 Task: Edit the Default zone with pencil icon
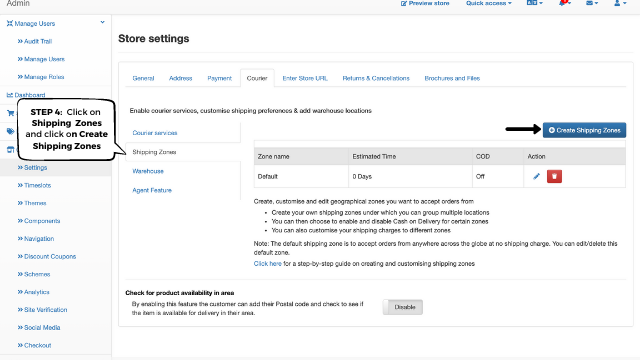pos(536,176)
